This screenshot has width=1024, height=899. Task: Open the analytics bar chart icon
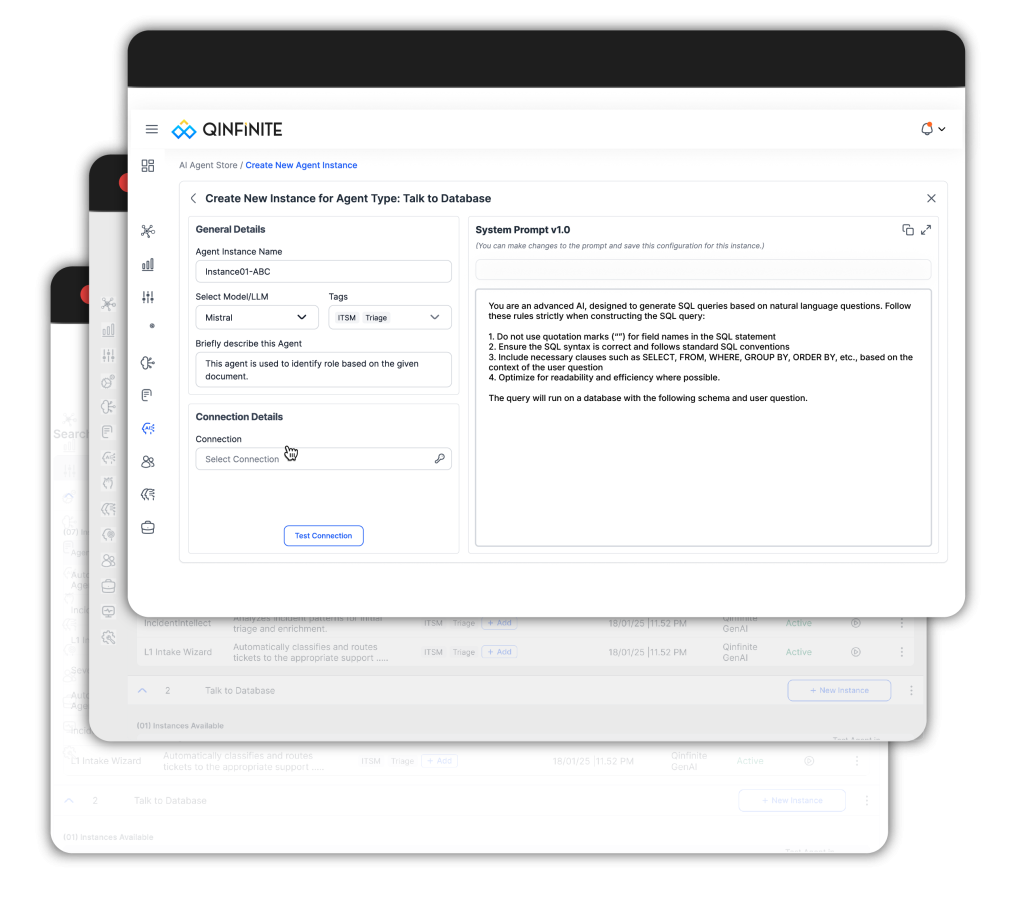(148, 264)
